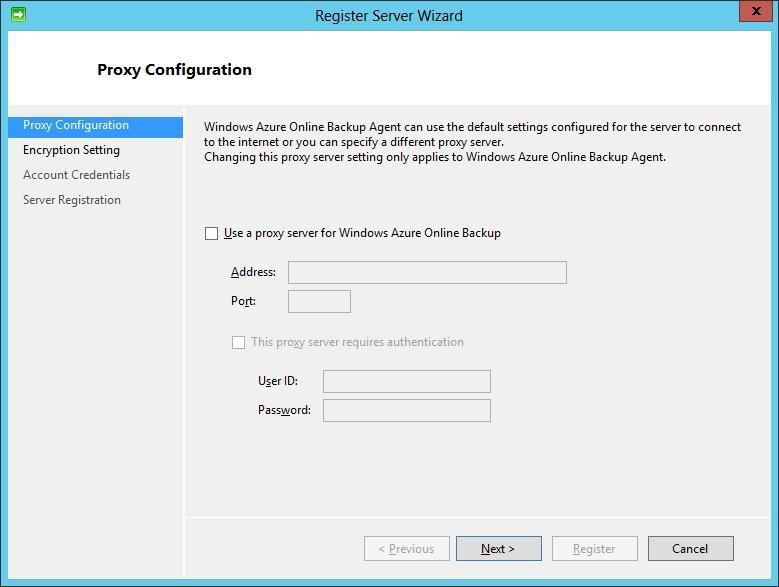The image size is (779, 587).
Task: Go to Account Credentials step
Action: [x=77, y=175]
